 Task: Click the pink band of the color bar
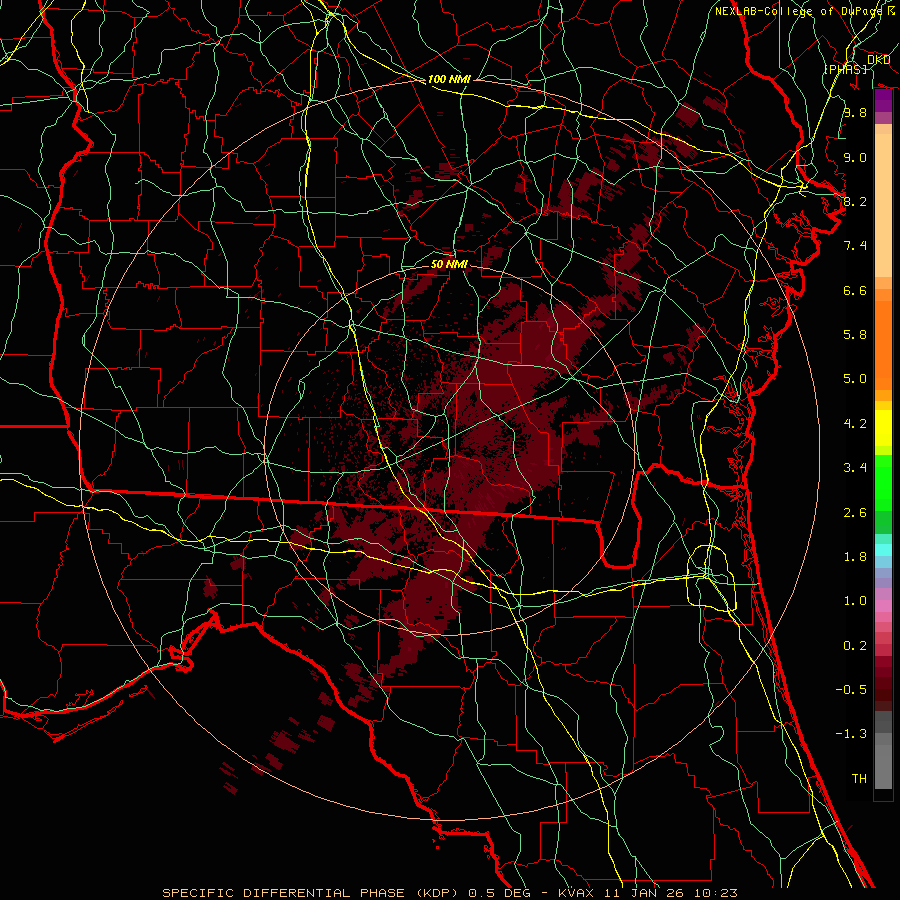(x=883, y=606)
